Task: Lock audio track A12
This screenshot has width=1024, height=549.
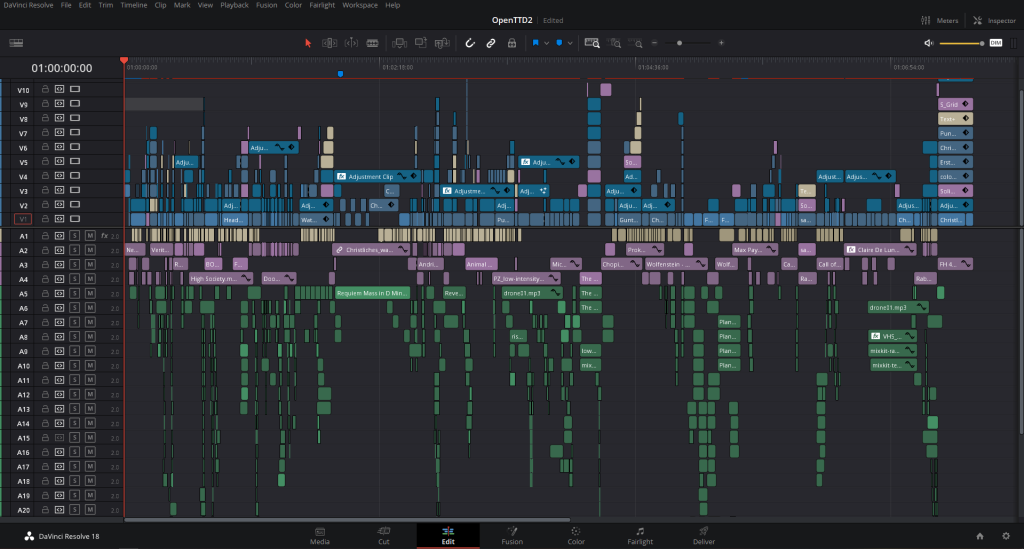Action: point(45,394)
